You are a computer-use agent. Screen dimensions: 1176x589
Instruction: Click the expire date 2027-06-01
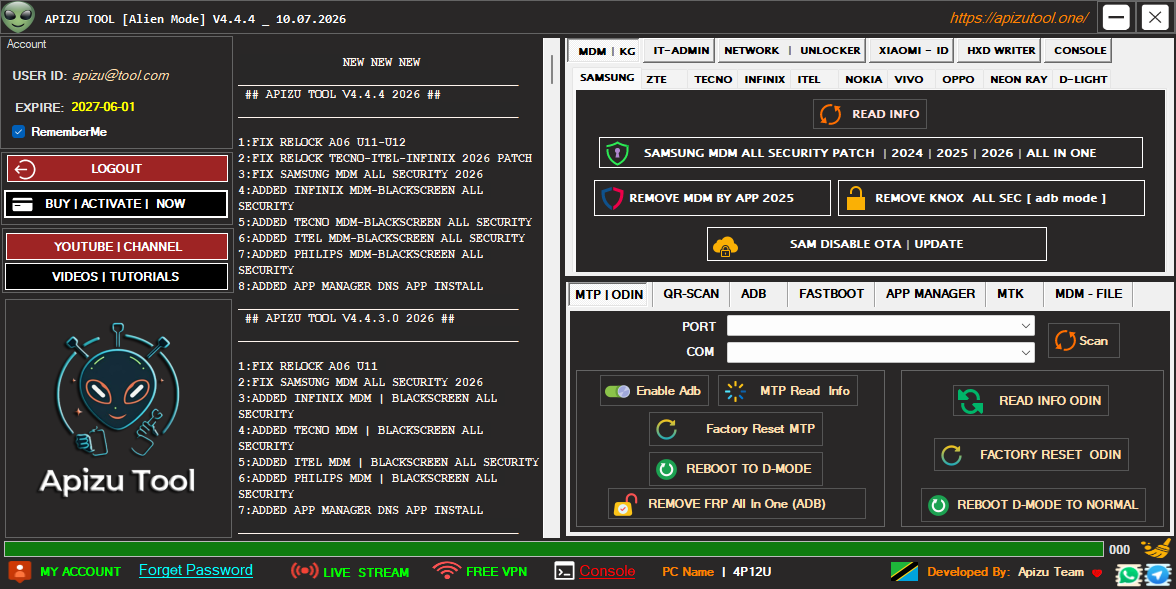103,107
